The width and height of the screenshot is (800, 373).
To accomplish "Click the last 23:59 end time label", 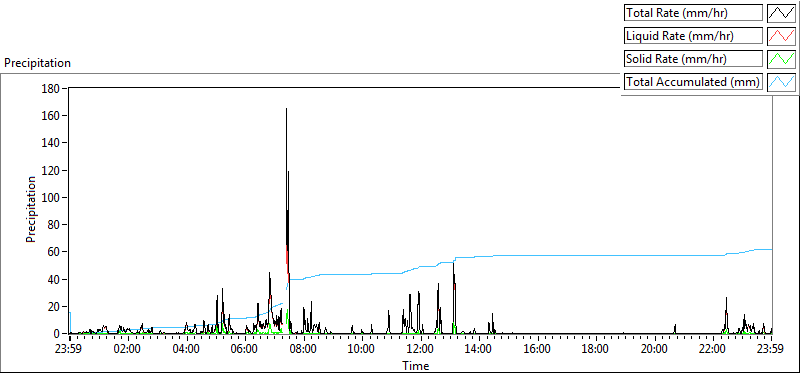I will (x=771, y=350).
